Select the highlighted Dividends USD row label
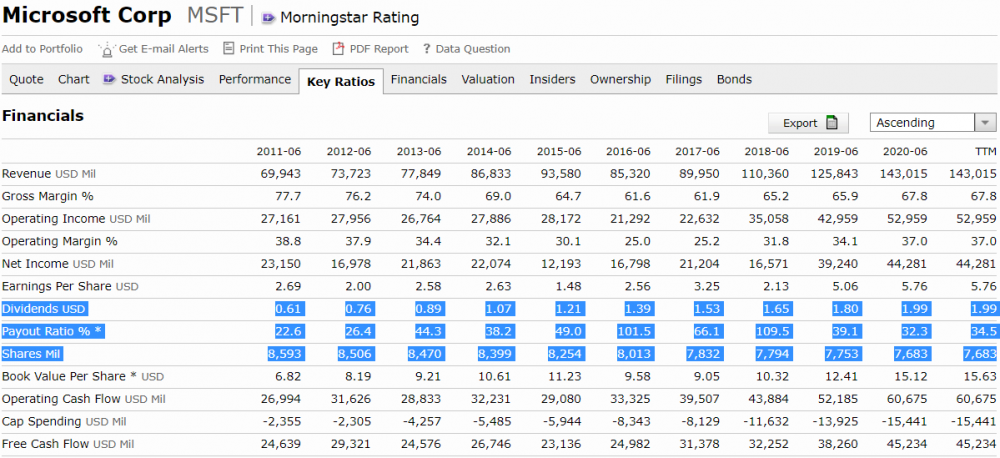1000x458 pixels. click(x=44, y=309)
